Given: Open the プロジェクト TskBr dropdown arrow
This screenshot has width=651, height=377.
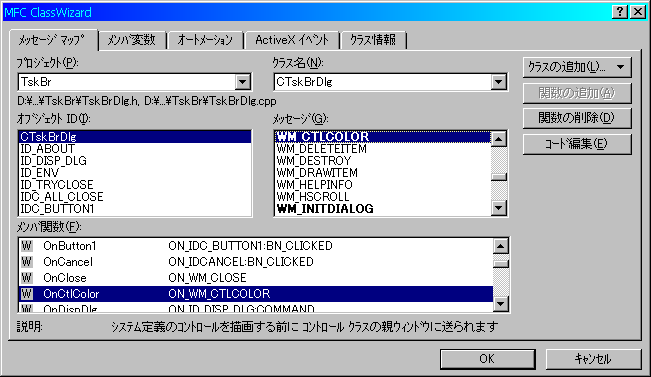Looking at the screenshot, I should (x=243, y=82).
